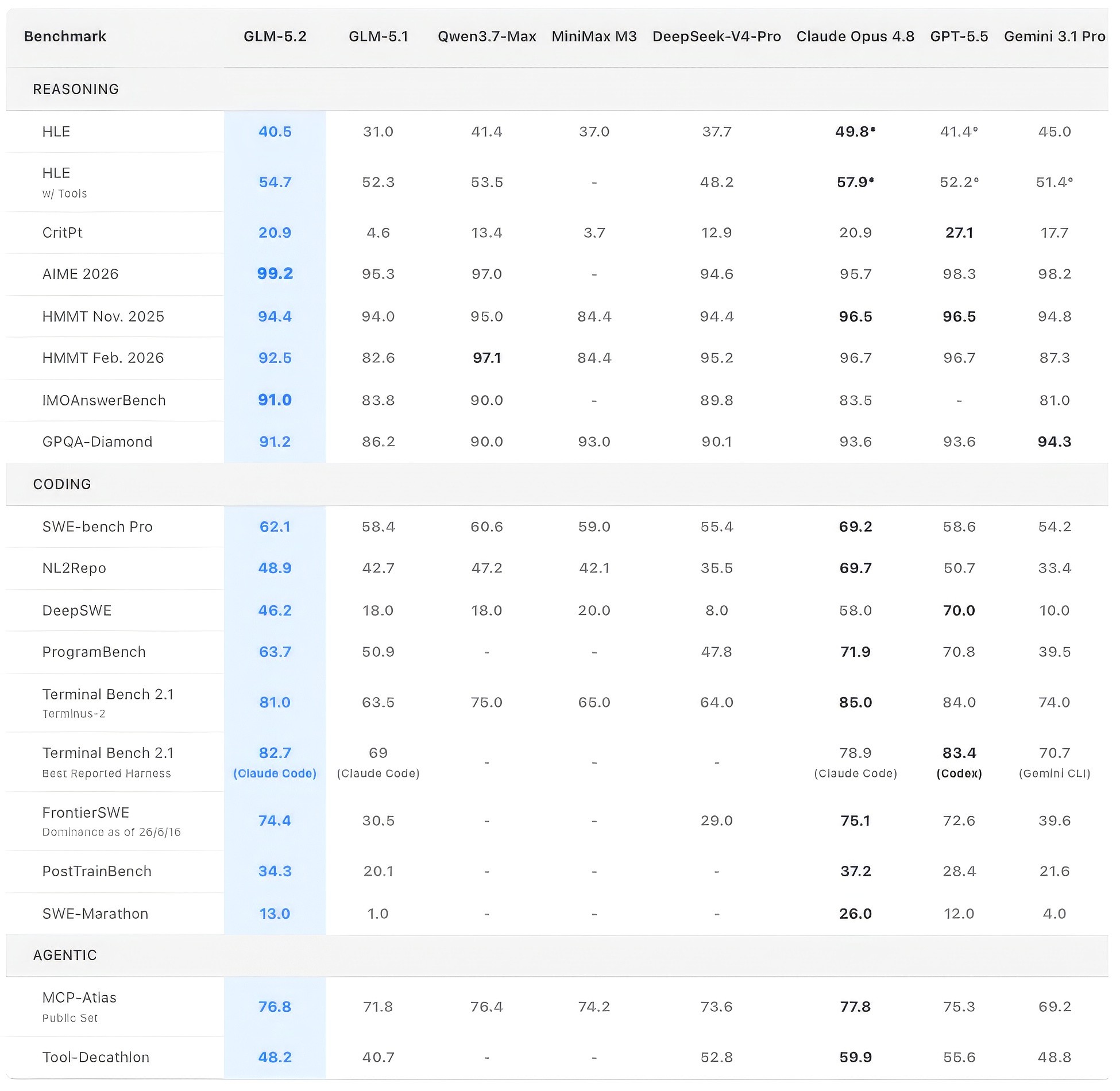
Task: Click the "GPQA-Diamond" row label
Action: coord(98,442)
